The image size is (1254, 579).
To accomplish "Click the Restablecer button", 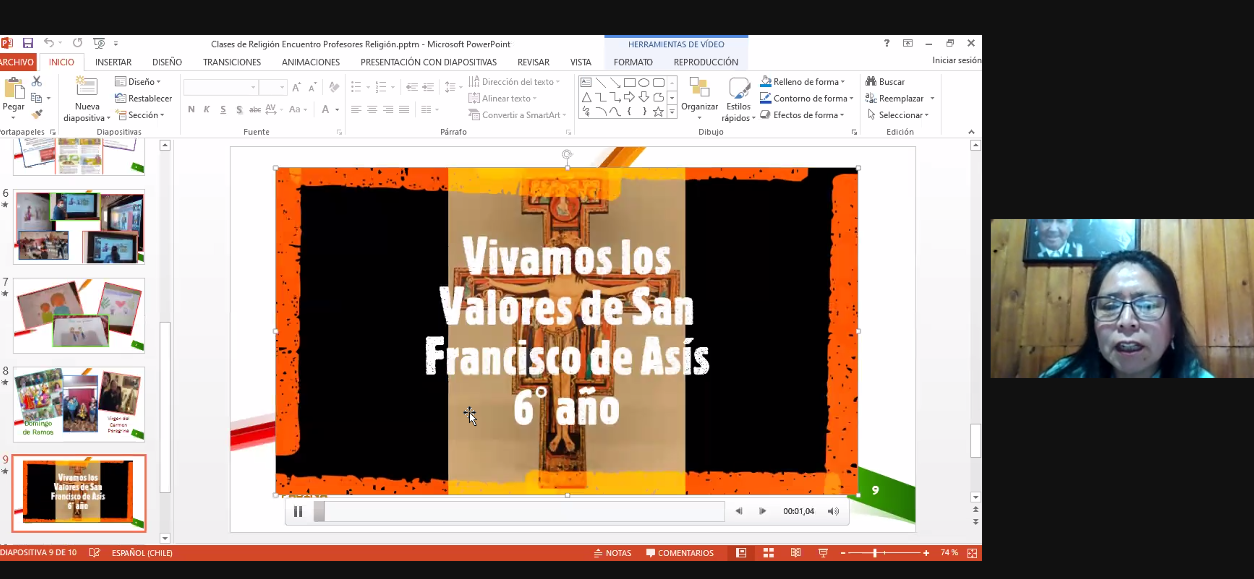I will [143, 98].
